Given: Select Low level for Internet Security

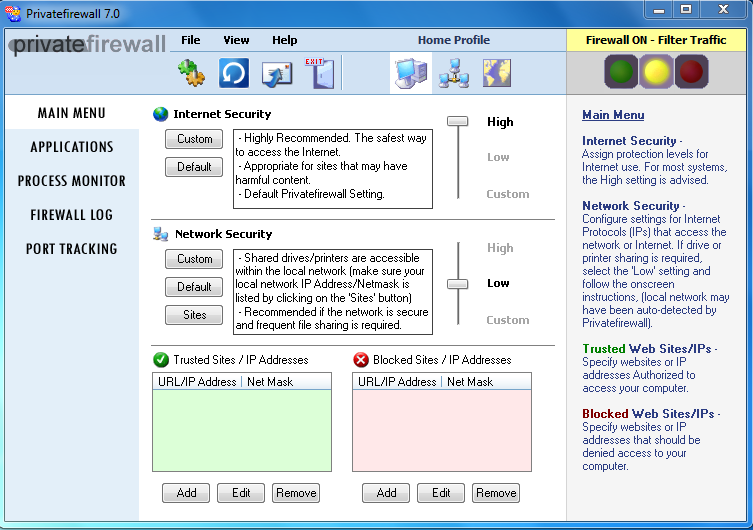Looking at the screenshot, I should click(498, 157).
